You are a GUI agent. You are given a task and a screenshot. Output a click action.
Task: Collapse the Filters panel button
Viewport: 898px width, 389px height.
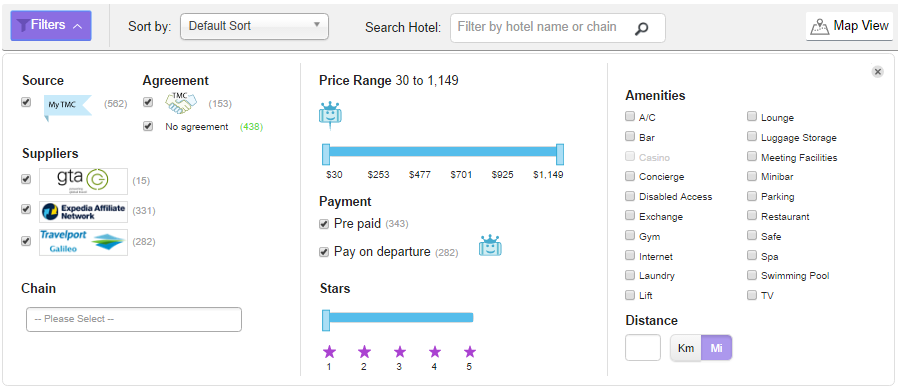[51, 26]
